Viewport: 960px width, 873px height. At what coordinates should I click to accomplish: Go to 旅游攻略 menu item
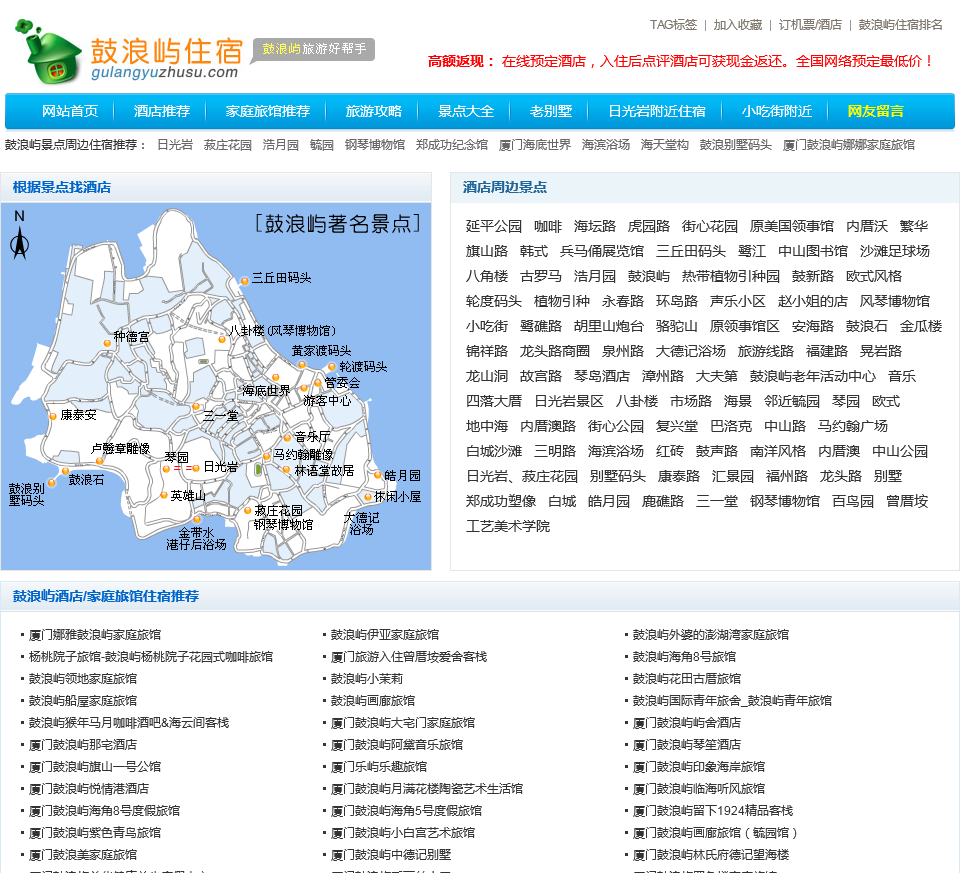[373, 111]
